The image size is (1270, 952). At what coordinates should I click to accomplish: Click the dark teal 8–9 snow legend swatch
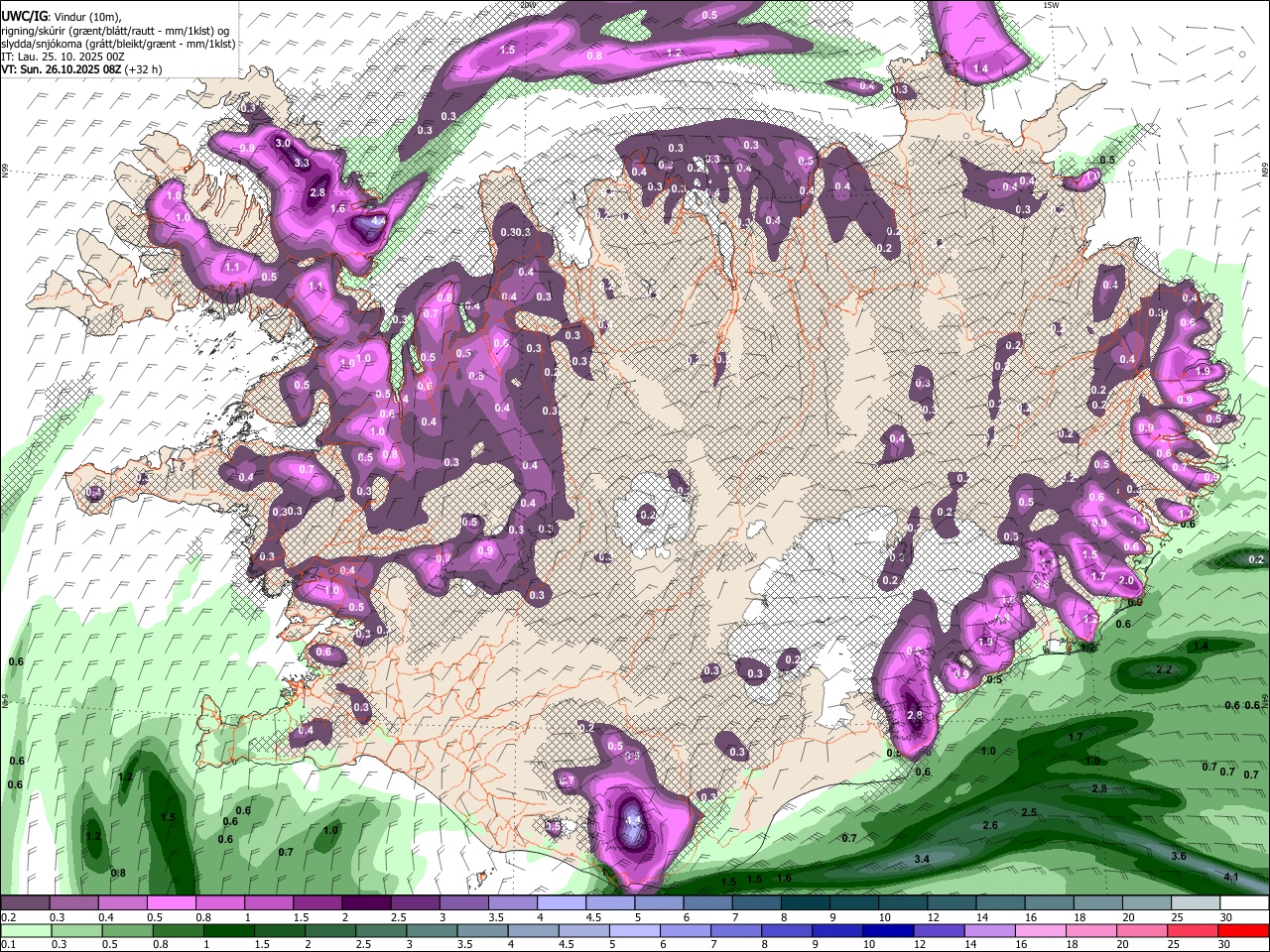(805, 903)
